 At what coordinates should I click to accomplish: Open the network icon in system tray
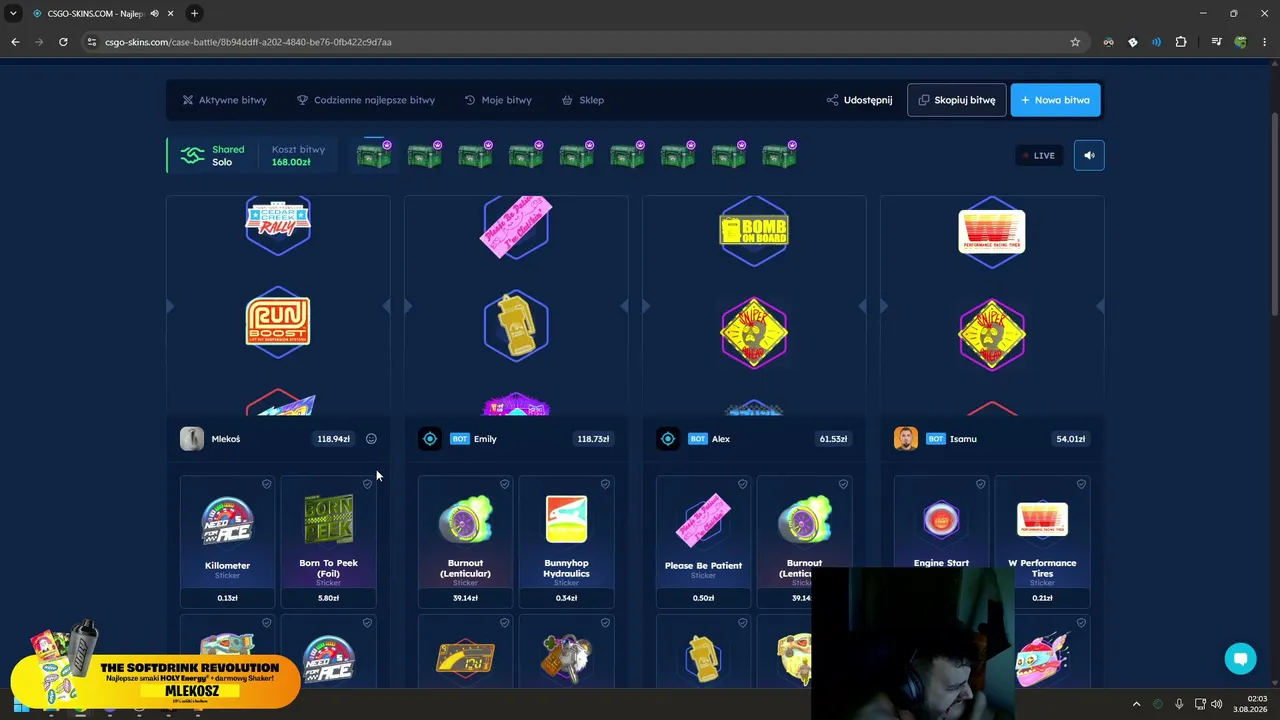pos(1199,704)
